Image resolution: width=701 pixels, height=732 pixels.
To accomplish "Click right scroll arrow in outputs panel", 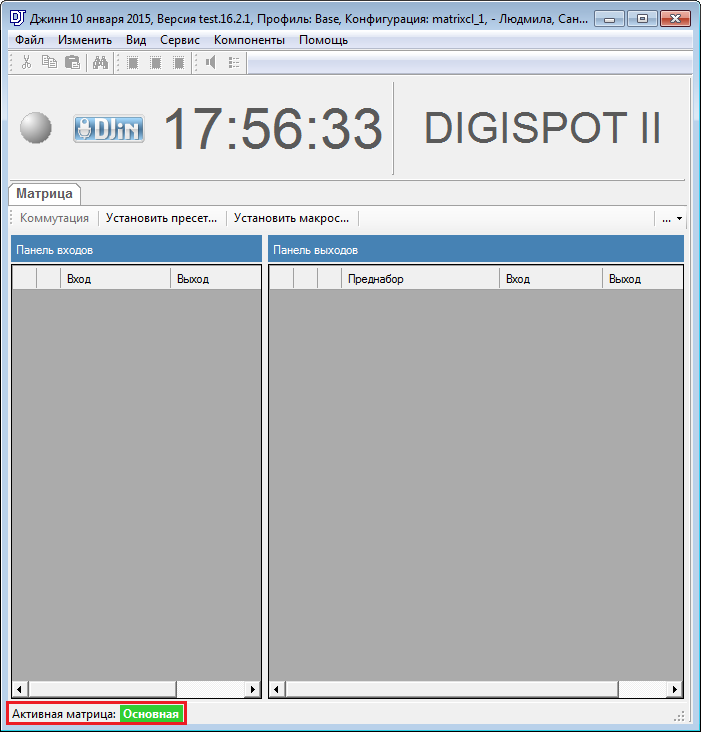I will click(x=675, y=689).
